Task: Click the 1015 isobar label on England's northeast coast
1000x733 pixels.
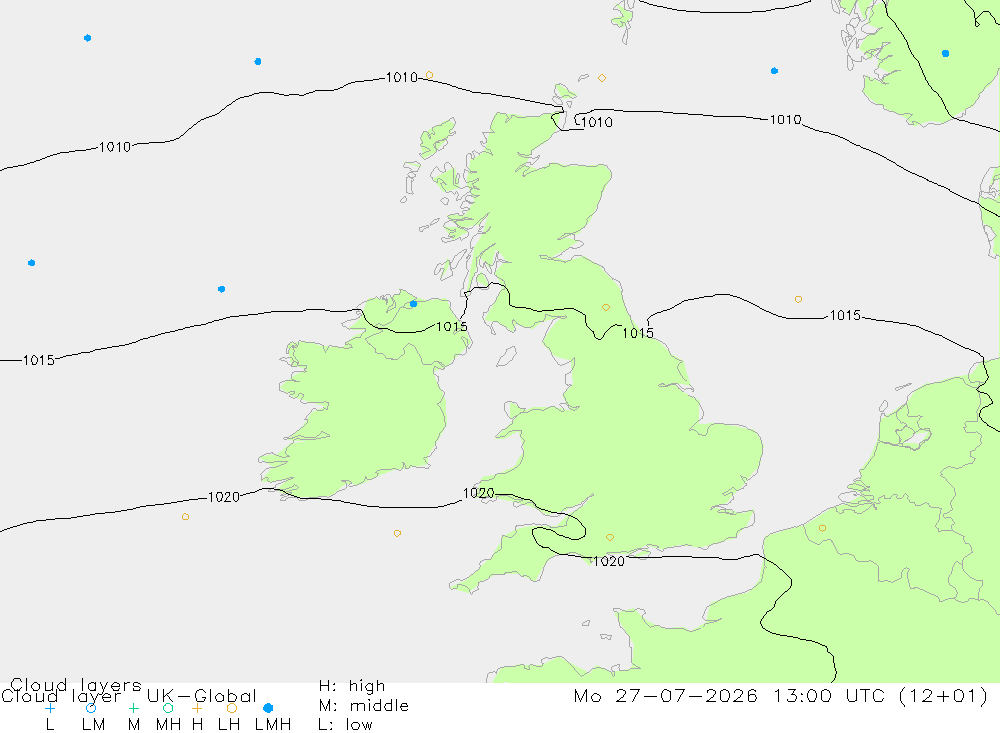Action: pos(638,333)
